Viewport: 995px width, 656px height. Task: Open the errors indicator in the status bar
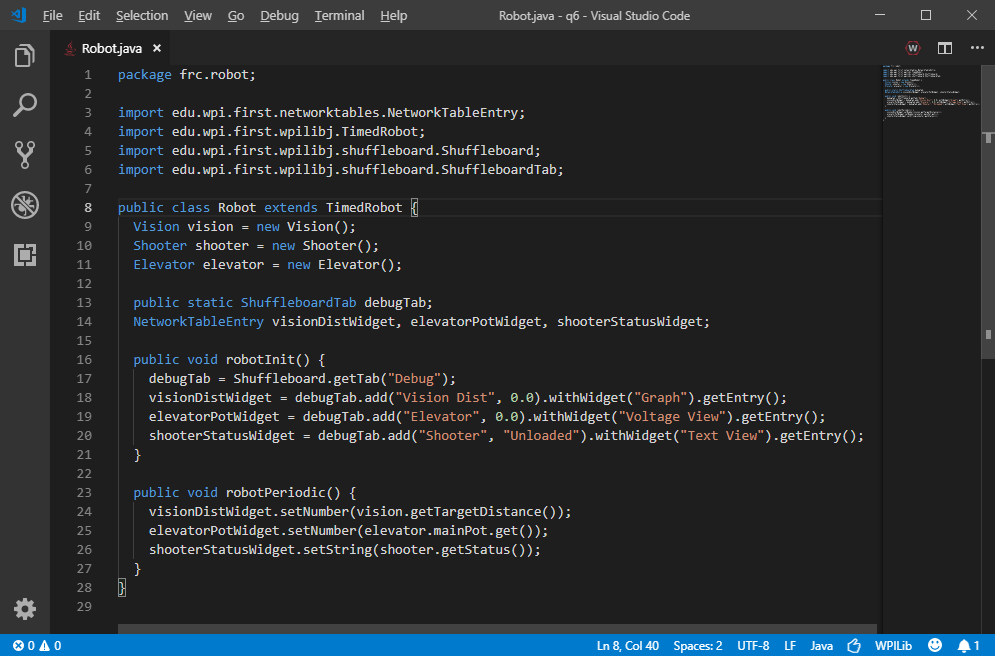click(x=24, y=646)
